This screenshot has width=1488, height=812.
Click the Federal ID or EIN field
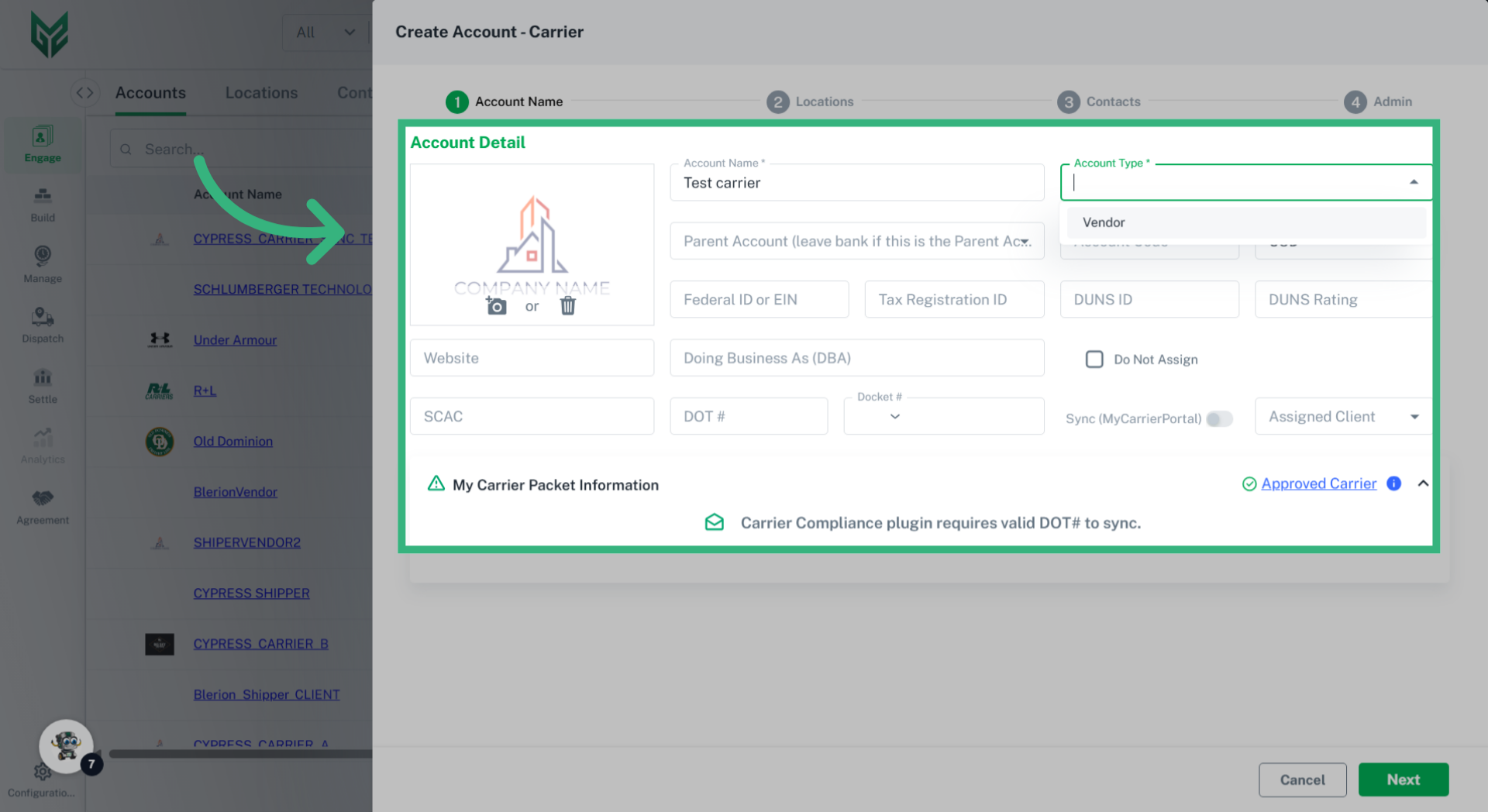(x=759, y=300)
